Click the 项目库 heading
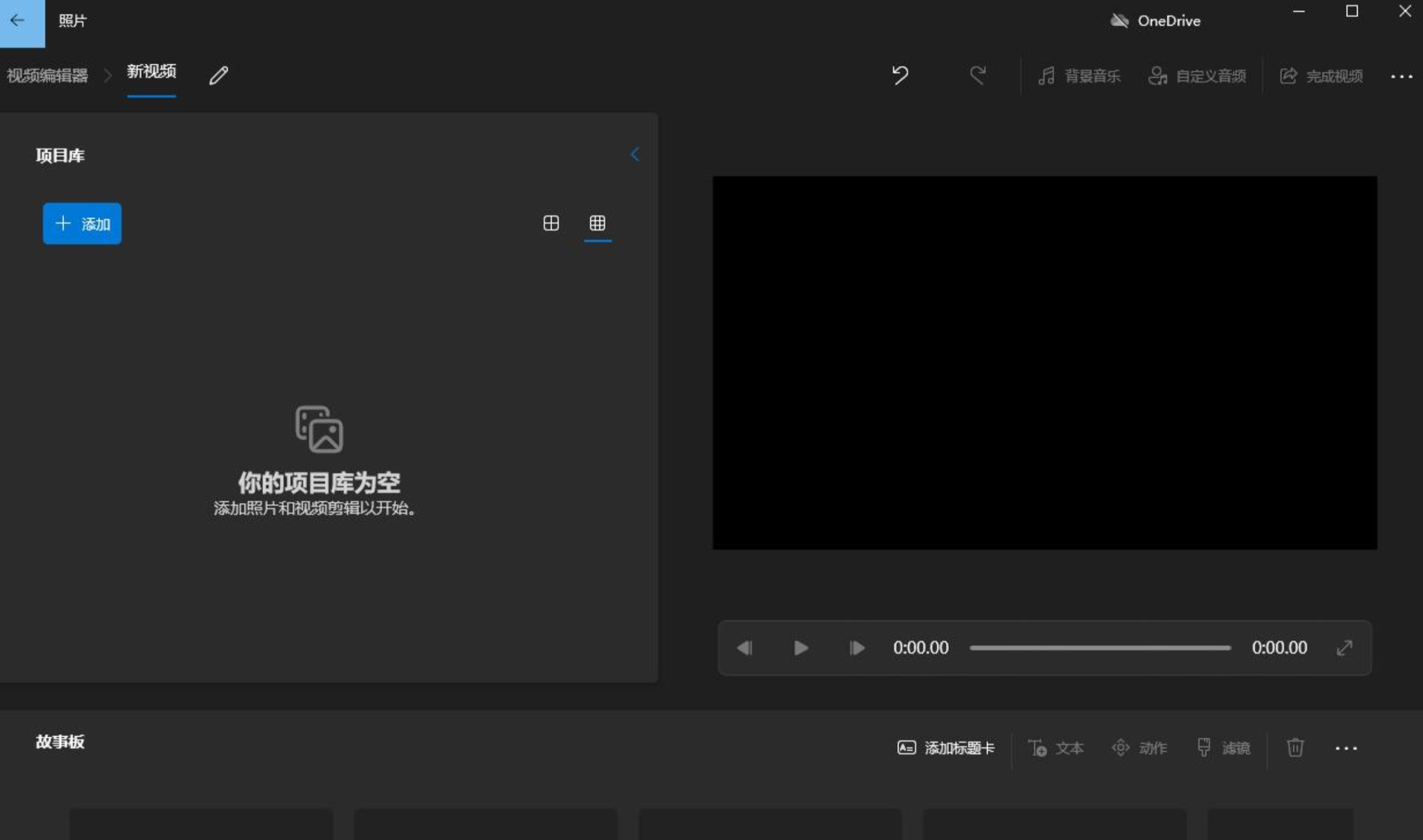This screenshot has width=1423, height=840. pos(60,156)
